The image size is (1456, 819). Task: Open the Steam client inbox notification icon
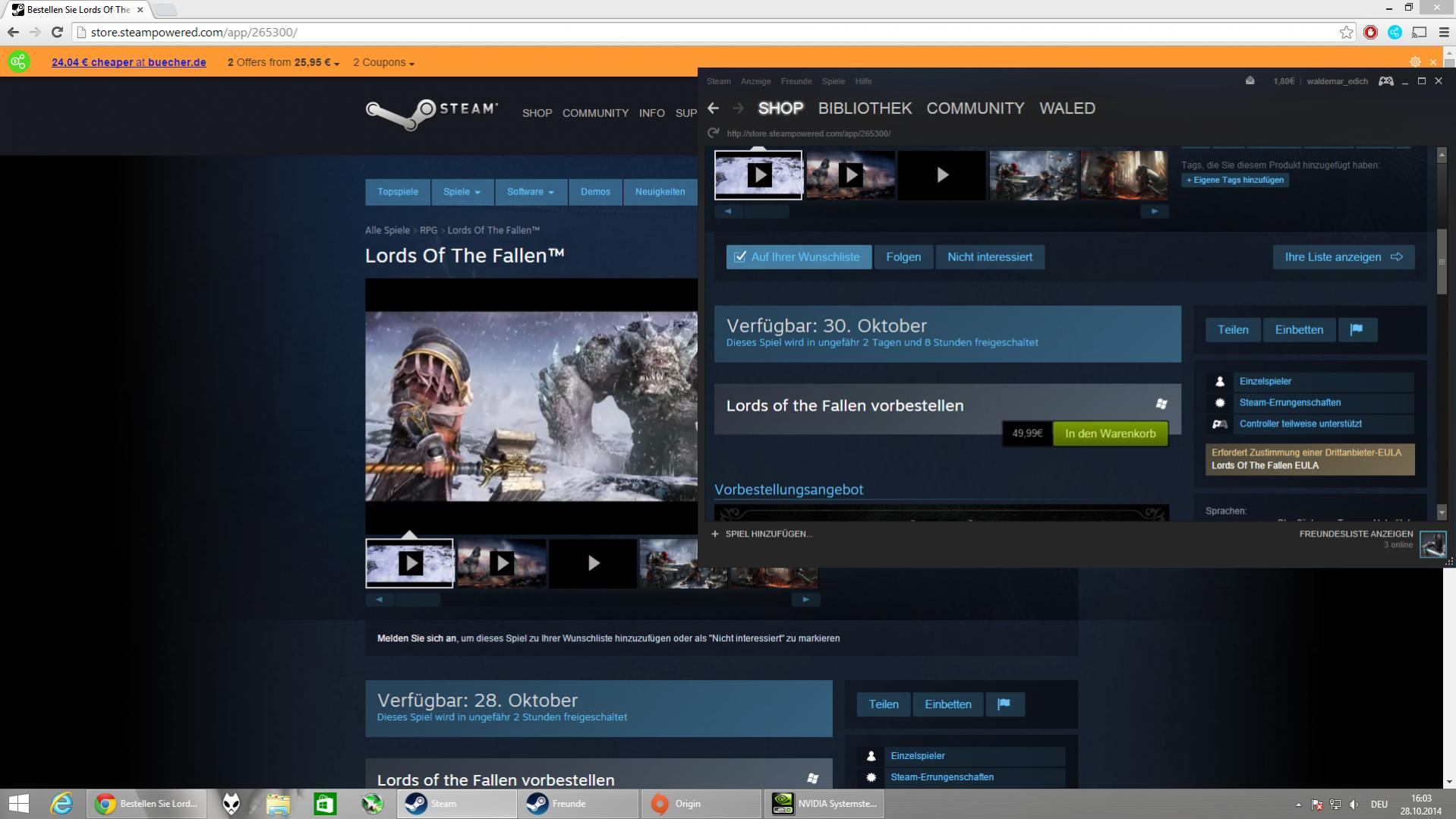coord(1250,81)
